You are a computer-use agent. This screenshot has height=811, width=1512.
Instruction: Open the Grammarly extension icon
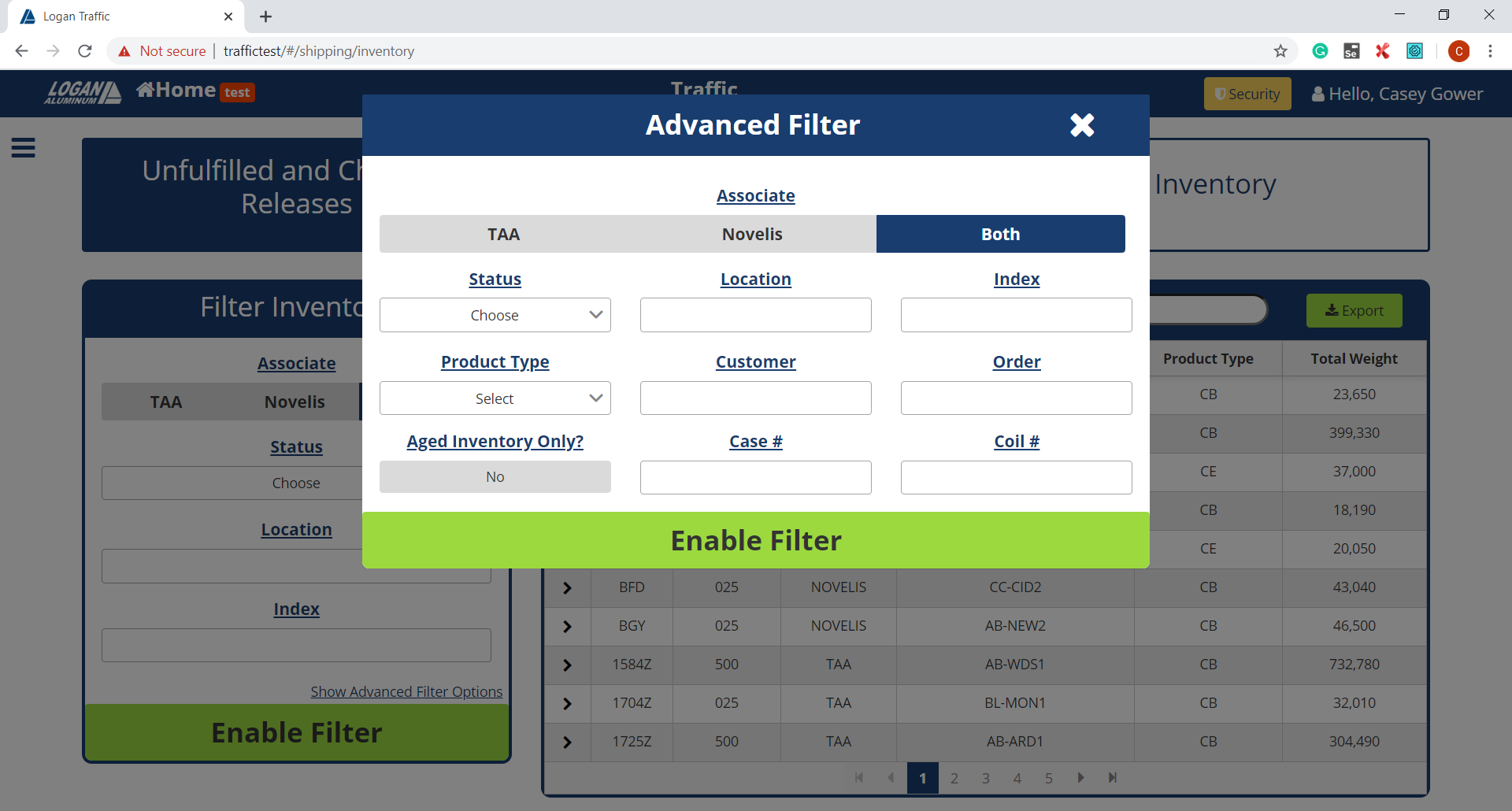point(1321,51)
